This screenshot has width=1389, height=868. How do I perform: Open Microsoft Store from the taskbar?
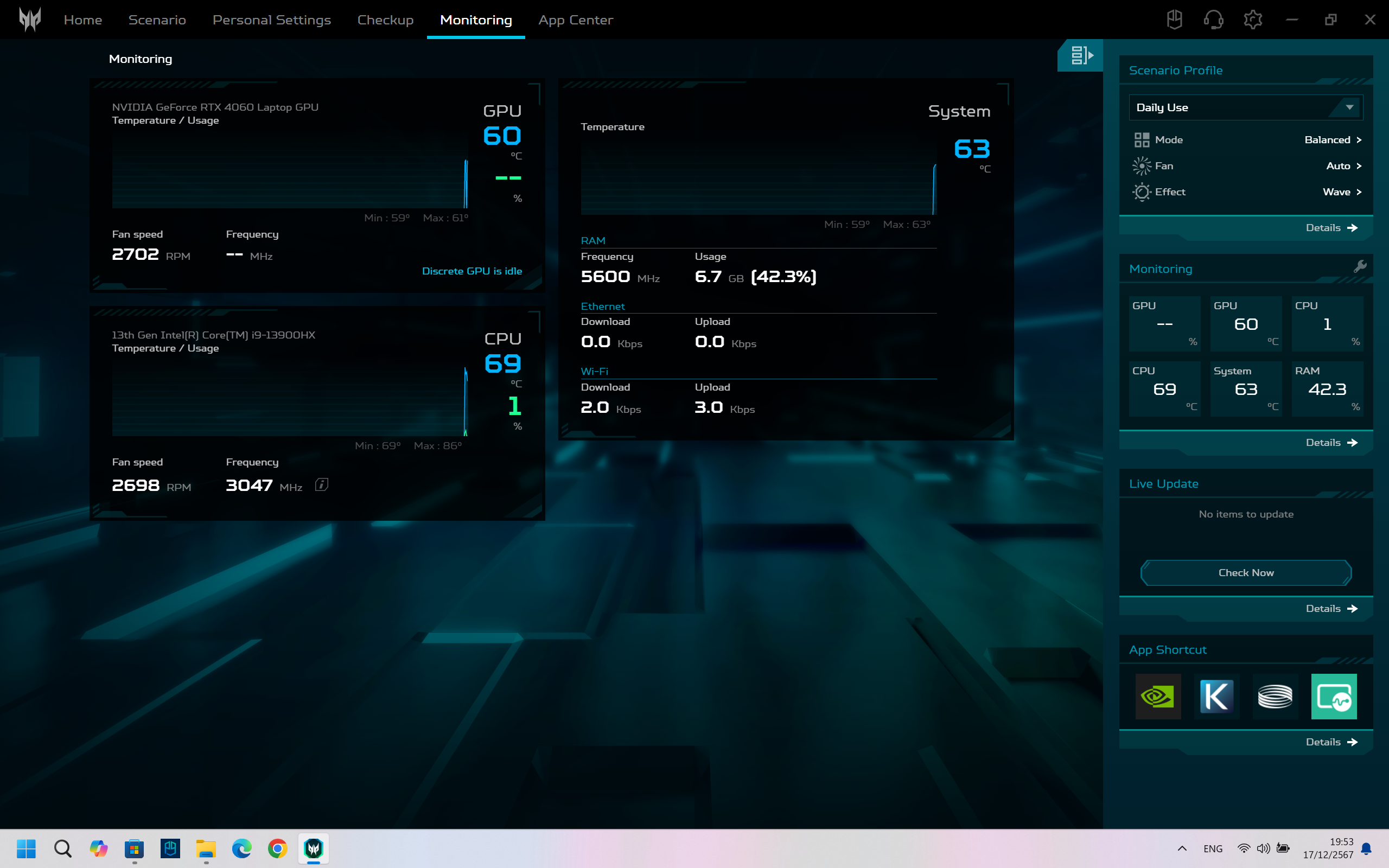click(135, 848)
